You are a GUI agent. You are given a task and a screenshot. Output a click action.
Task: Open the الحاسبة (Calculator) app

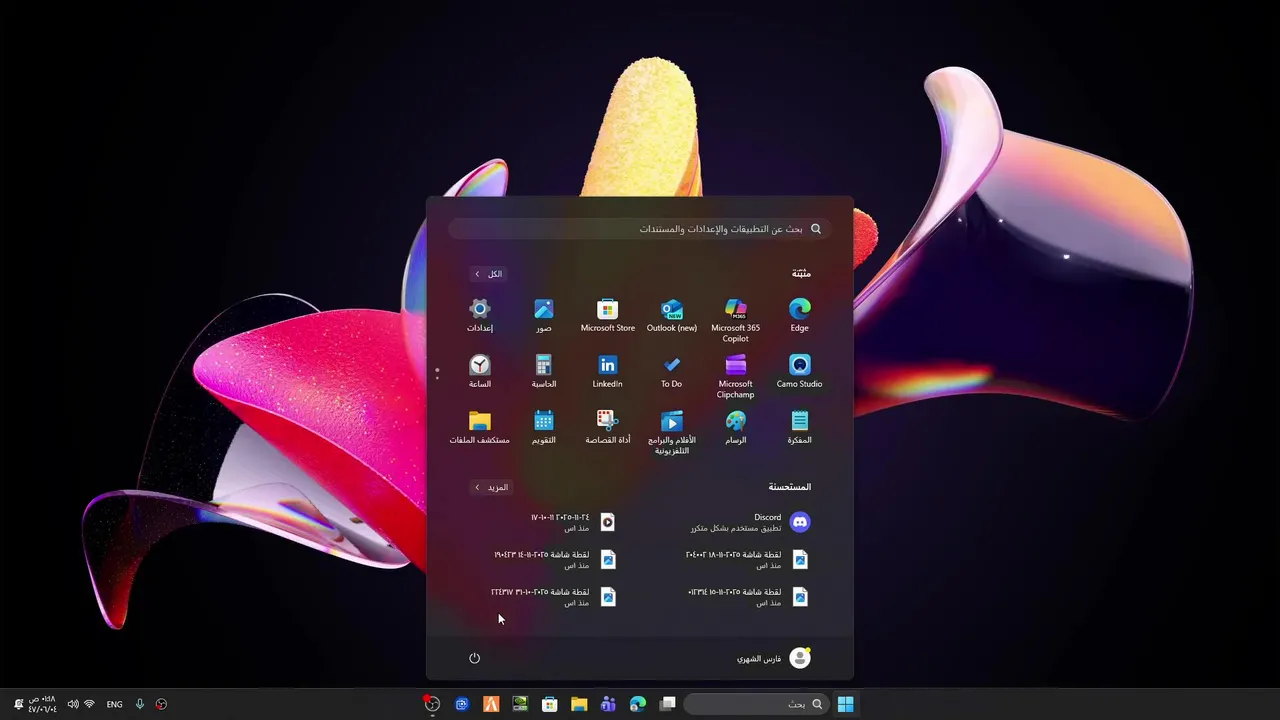coord(543,371)
